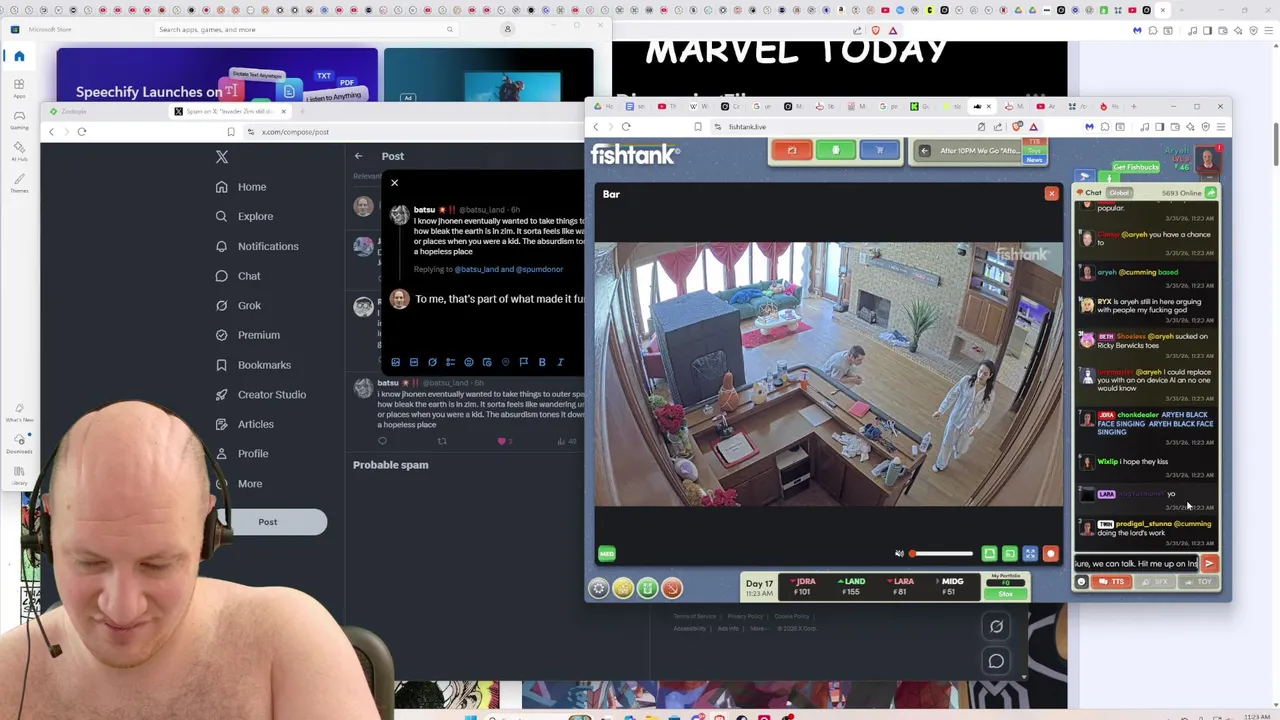
Task: Click the red TV button on fishtank
Action: coord(791,151)
